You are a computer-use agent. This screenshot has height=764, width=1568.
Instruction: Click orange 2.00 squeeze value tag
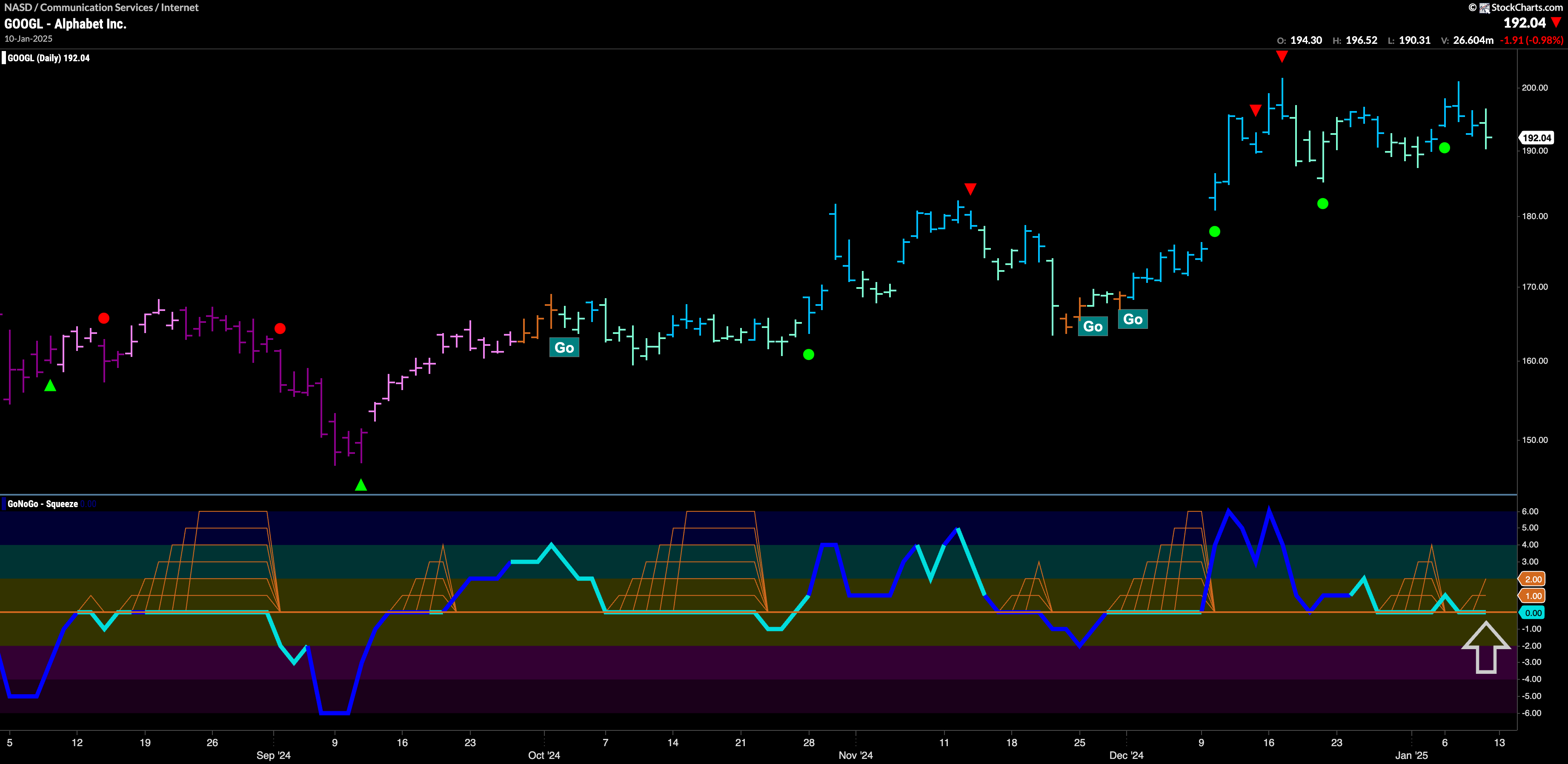click(x=1533, y=579)
